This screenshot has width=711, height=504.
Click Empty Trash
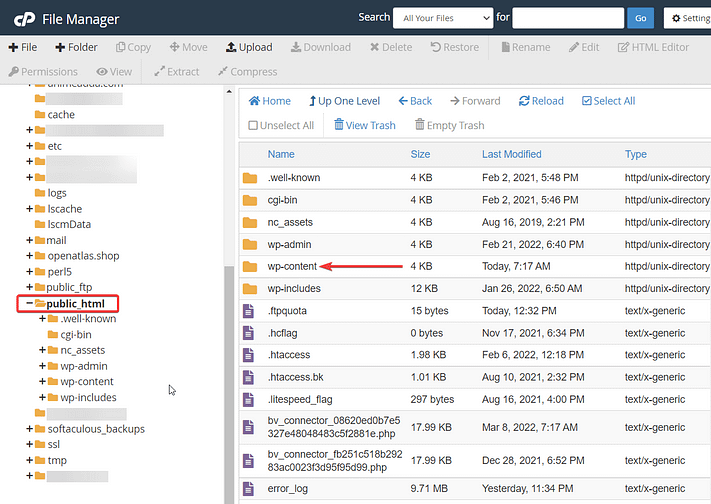pos(450,125)
